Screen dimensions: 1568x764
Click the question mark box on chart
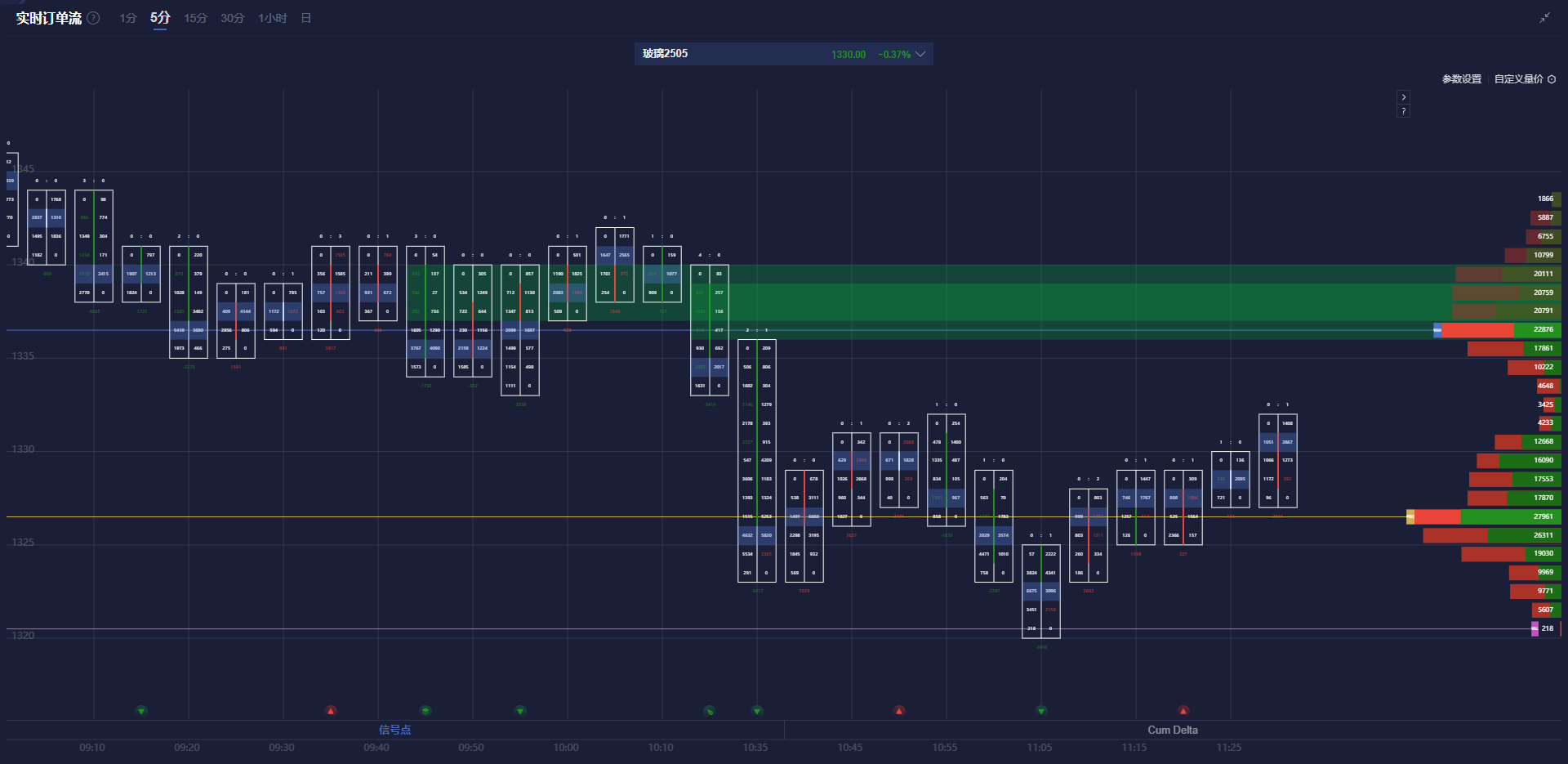[1403, 111]
